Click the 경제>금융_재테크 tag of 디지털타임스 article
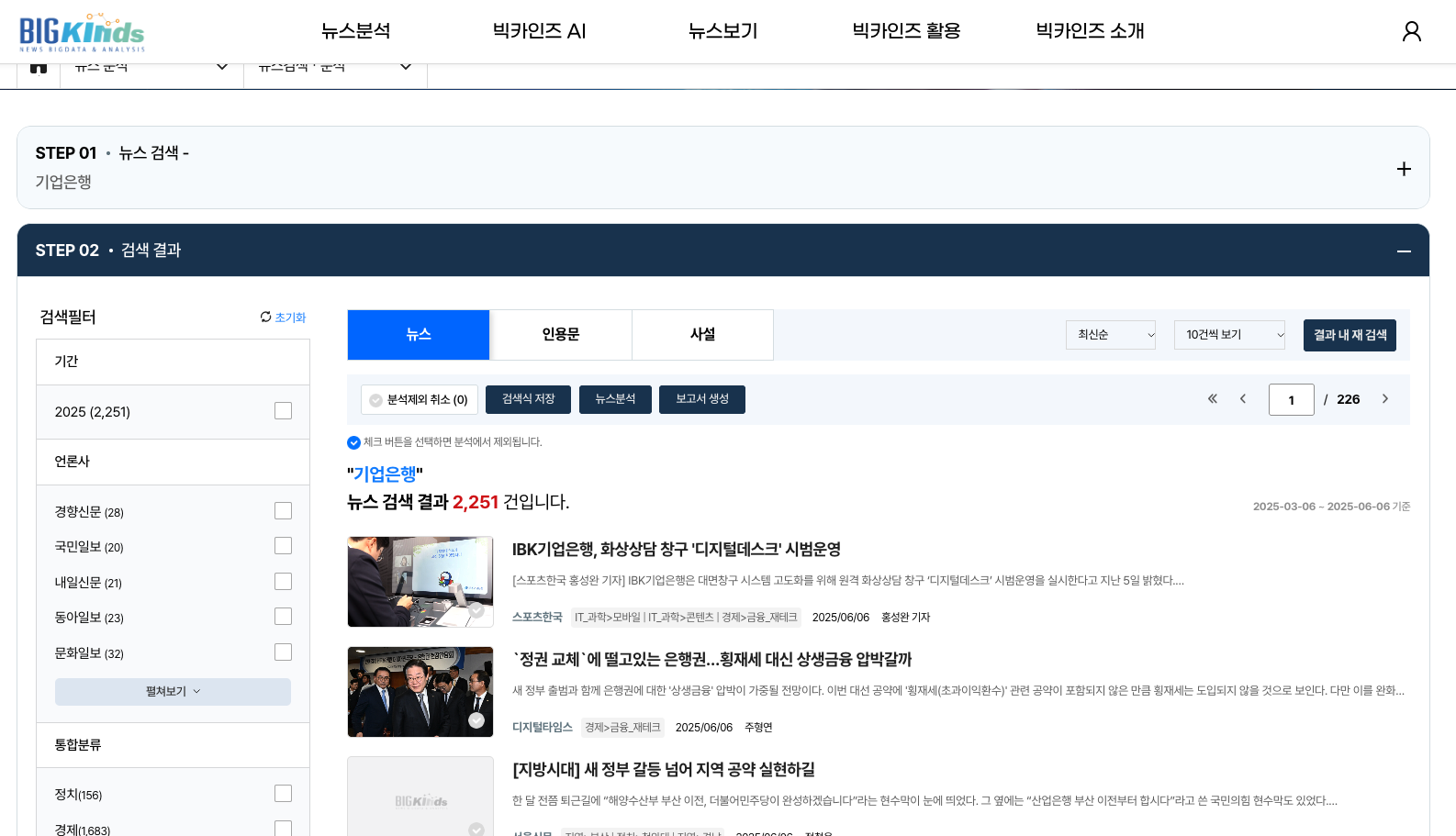This screenshot has height=836, width=1456. (x=622, y=728)
